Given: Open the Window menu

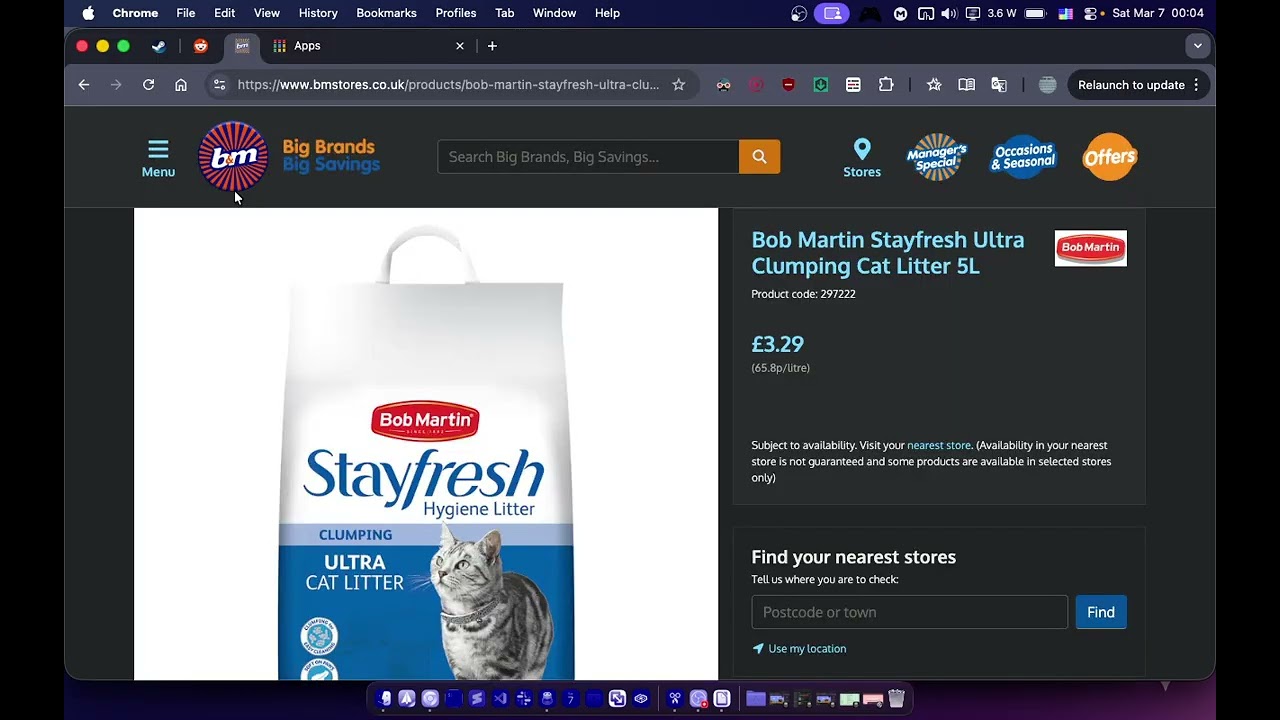Looking at the screenshot, I should click(x=554, y=13).
